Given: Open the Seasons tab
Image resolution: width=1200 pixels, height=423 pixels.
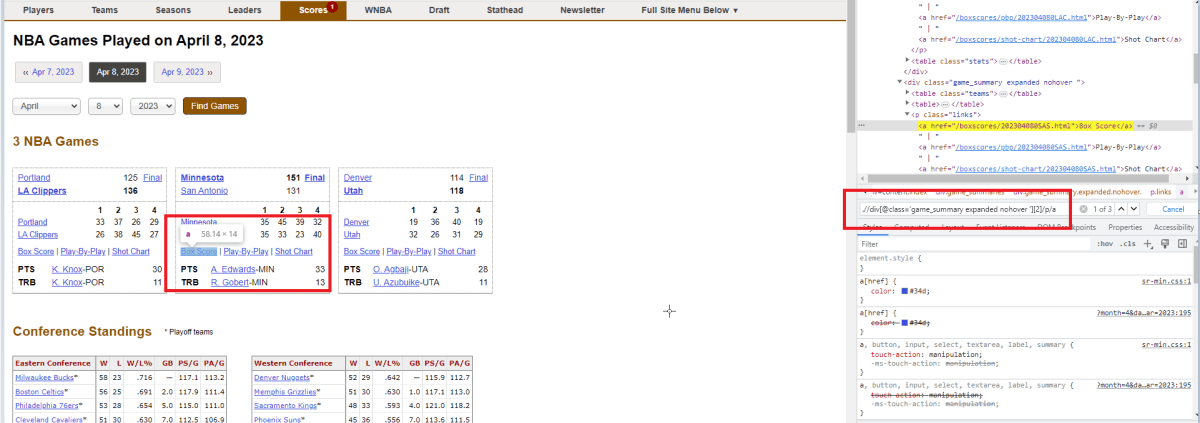Looking at the screenshot, I should click(174, 10).
